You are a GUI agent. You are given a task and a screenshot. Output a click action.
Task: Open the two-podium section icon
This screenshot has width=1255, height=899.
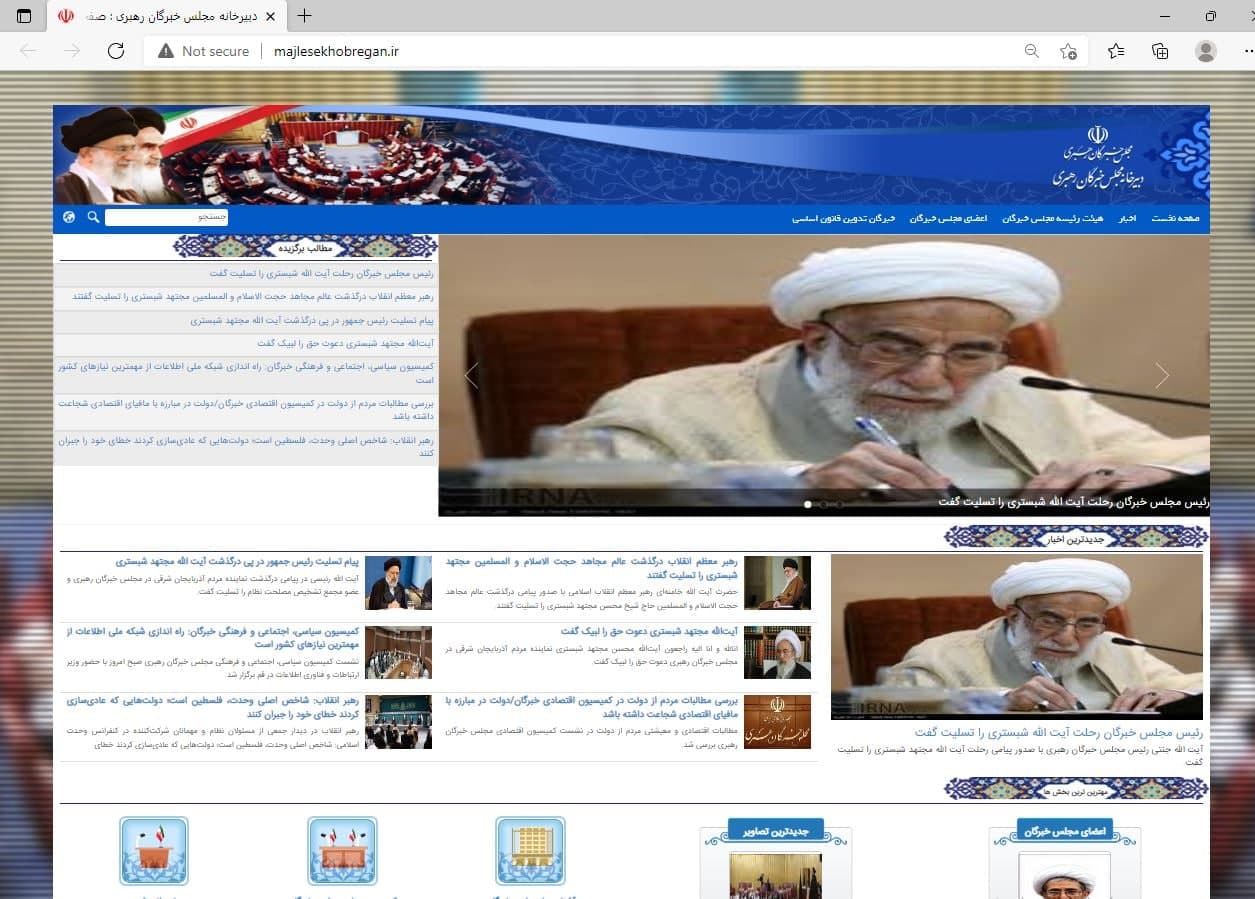point(342,851)
